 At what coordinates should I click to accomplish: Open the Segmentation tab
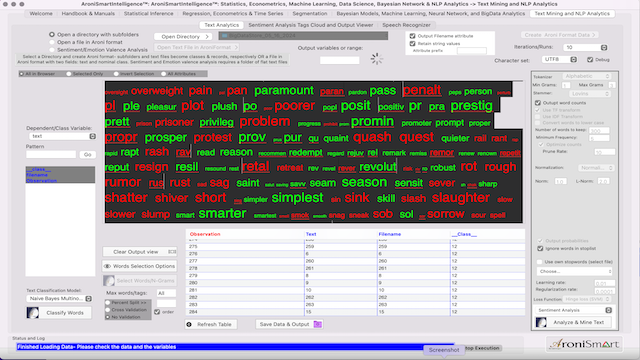[310, 13]
